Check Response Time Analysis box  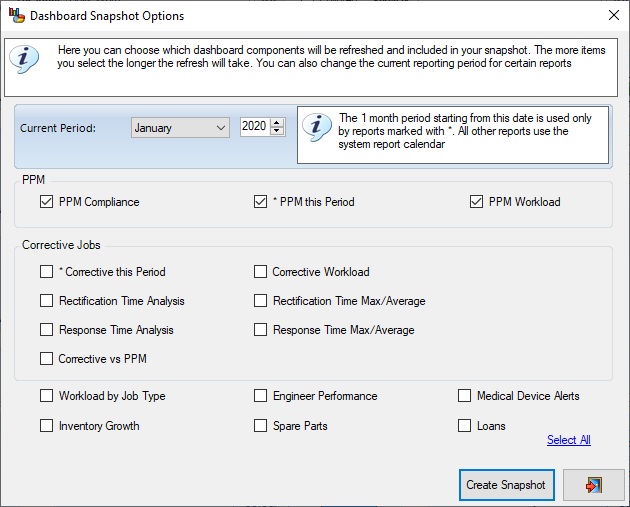pyautogui.click(x=46, y=329)
